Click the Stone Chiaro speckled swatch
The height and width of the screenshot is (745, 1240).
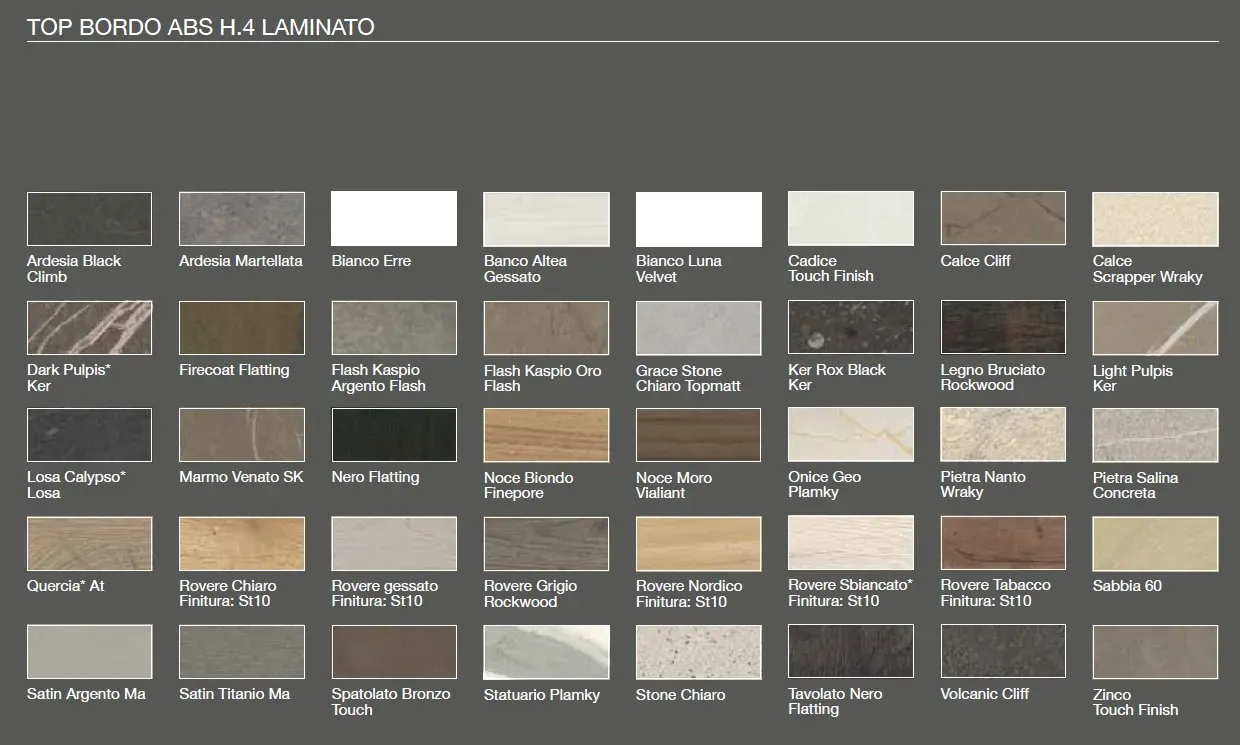pyautogui.click(x=698, y=652)
